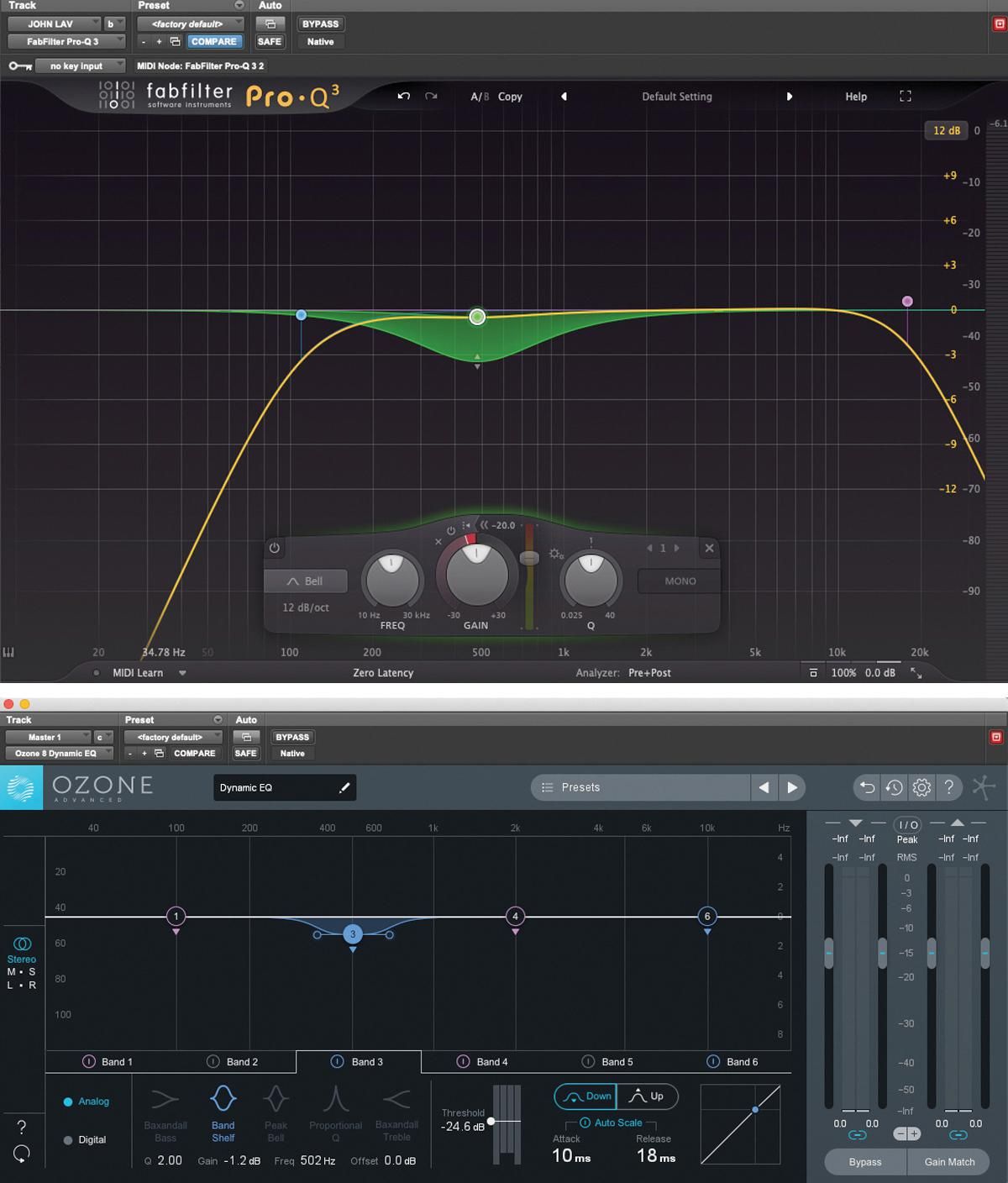Select Baxandall Treble filter shape
Viewport: 1008px width, 1183px height.
pos(396,1114)
